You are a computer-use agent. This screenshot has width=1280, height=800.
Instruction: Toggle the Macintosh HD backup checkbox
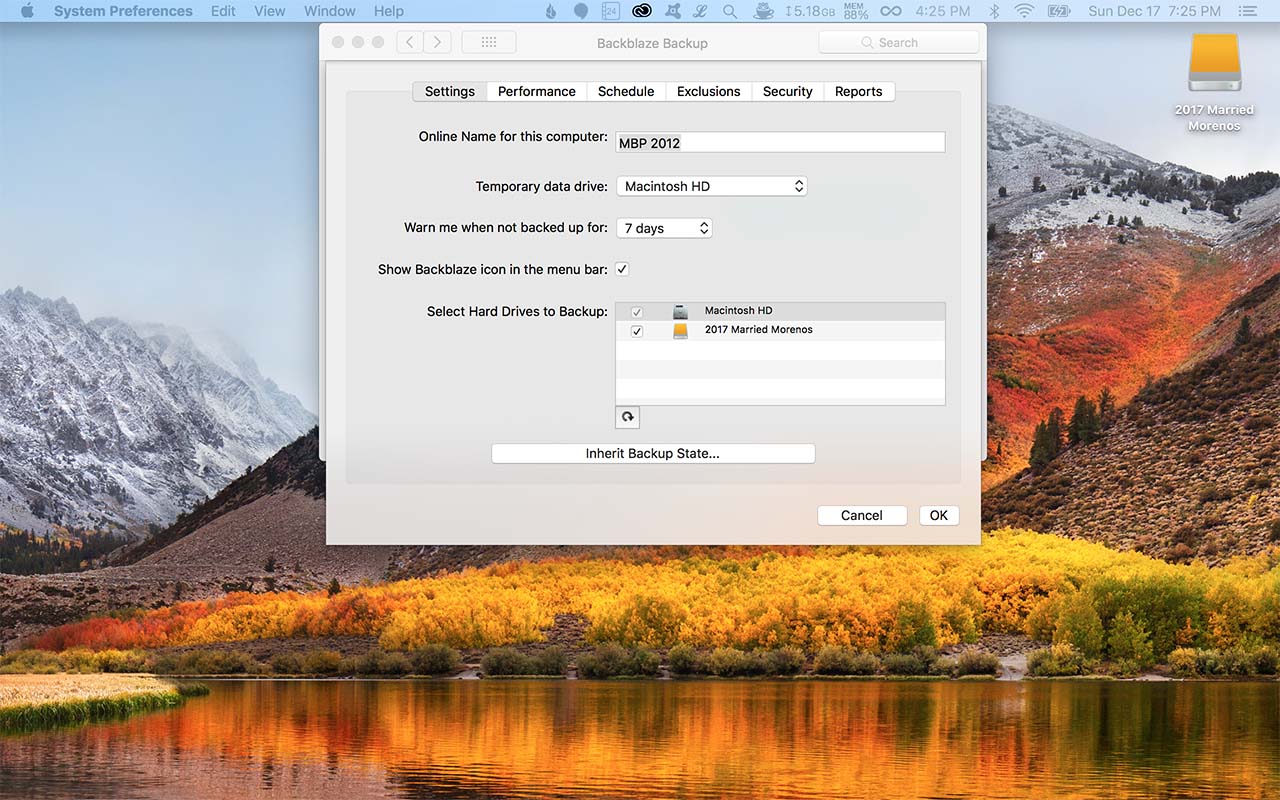point(637,312)
